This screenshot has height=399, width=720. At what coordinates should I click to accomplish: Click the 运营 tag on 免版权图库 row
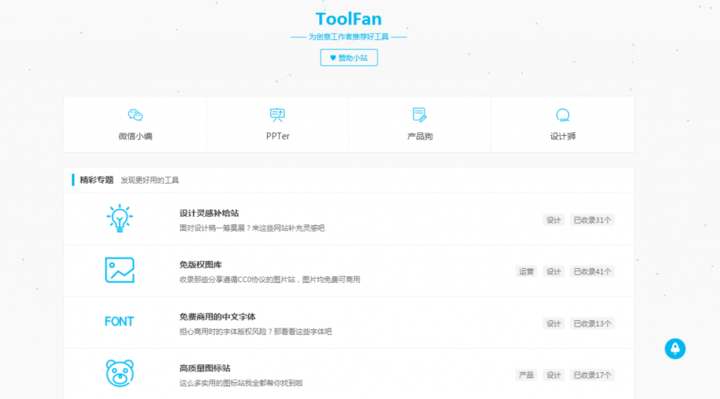pyautogui.click(x=526, y=272)
